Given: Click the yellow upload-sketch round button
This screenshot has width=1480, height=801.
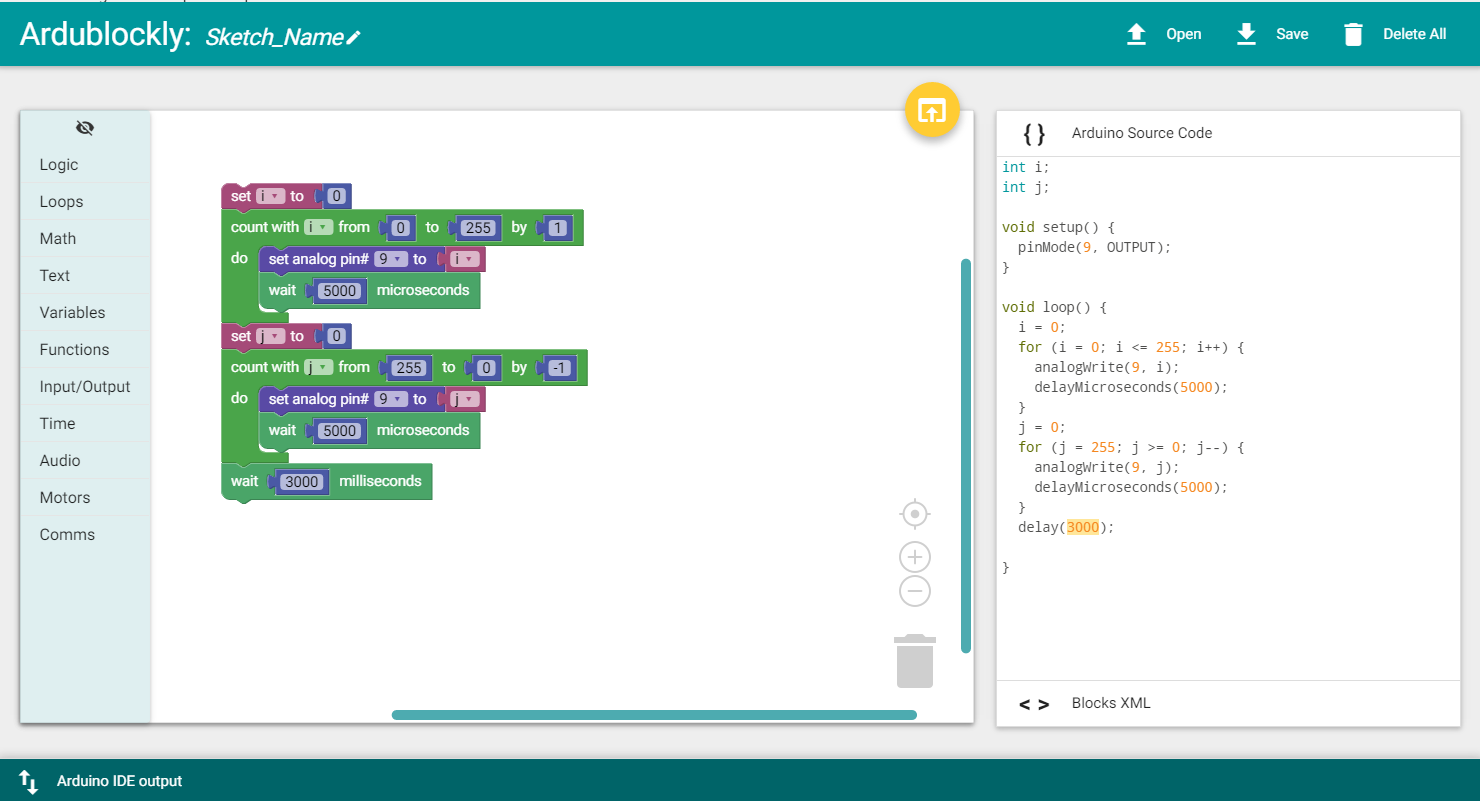Looking at the screenshot, I should 932,109.
